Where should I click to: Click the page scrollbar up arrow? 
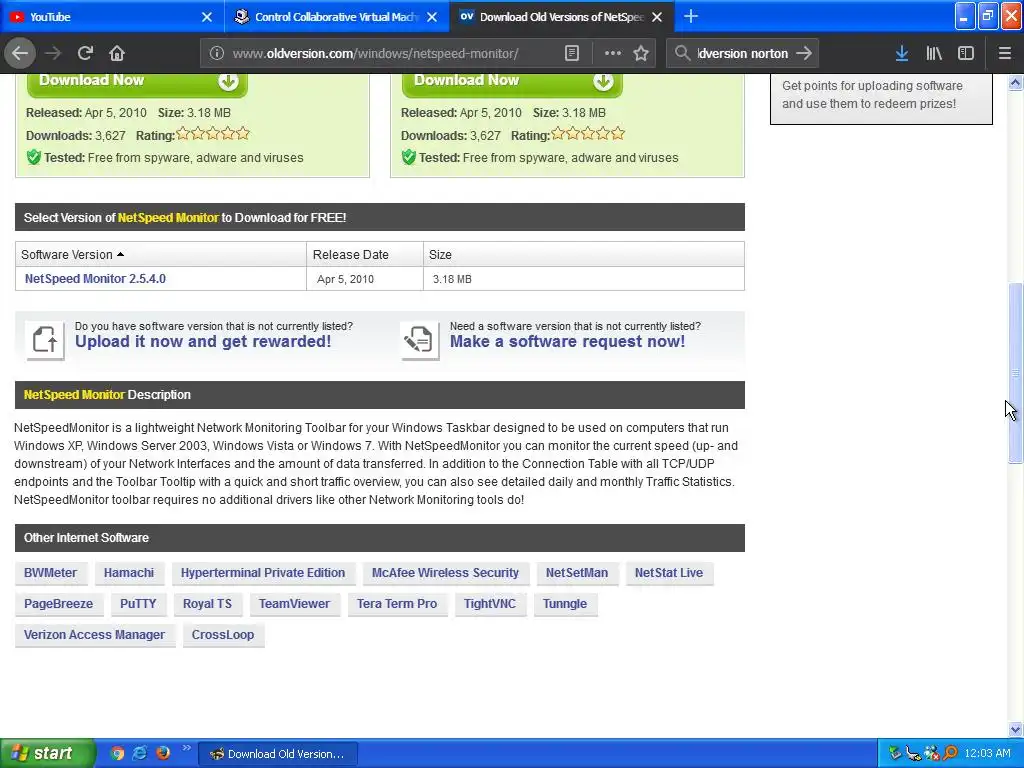1015,82
